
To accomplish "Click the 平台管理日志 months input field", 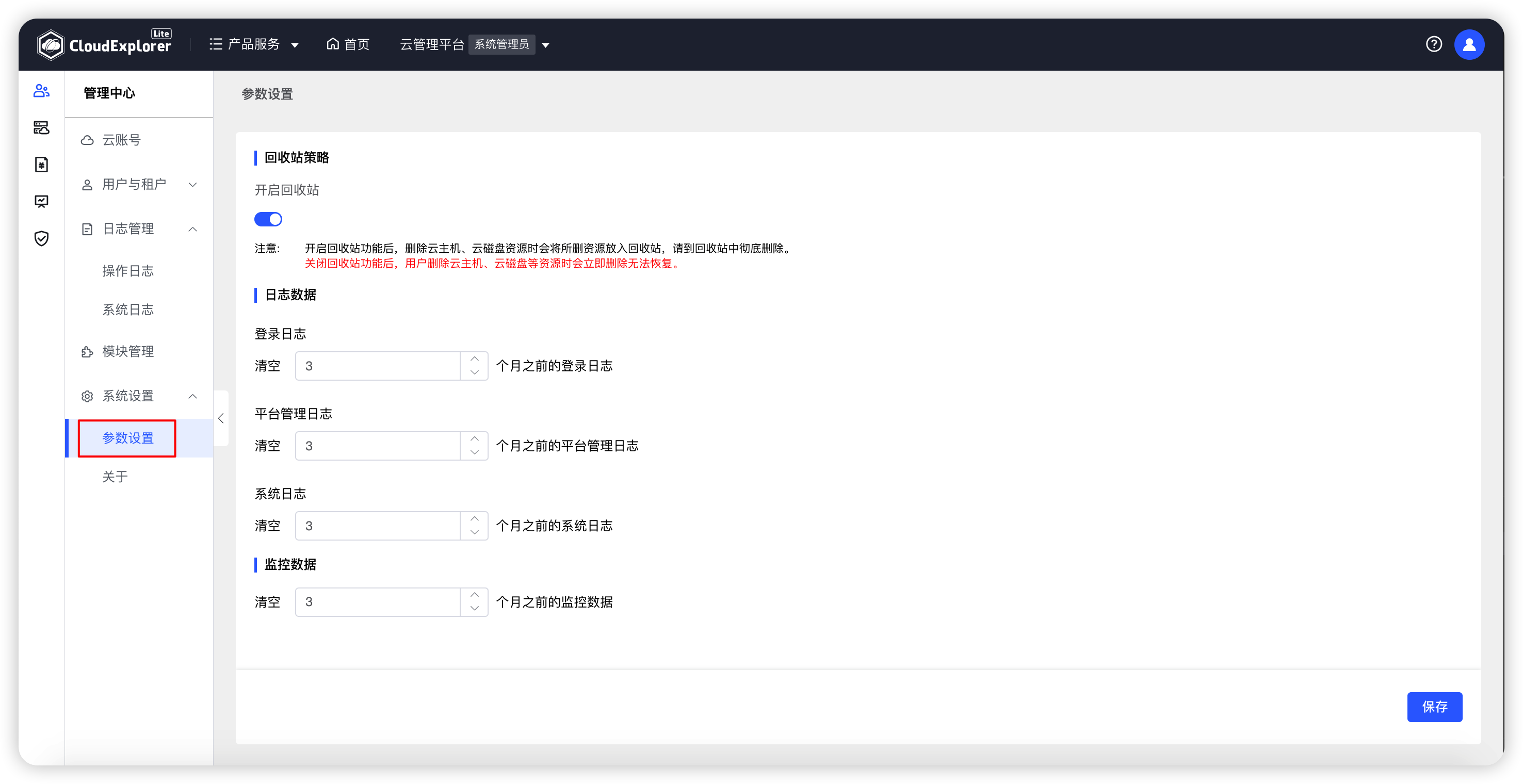I will [378, 446].
